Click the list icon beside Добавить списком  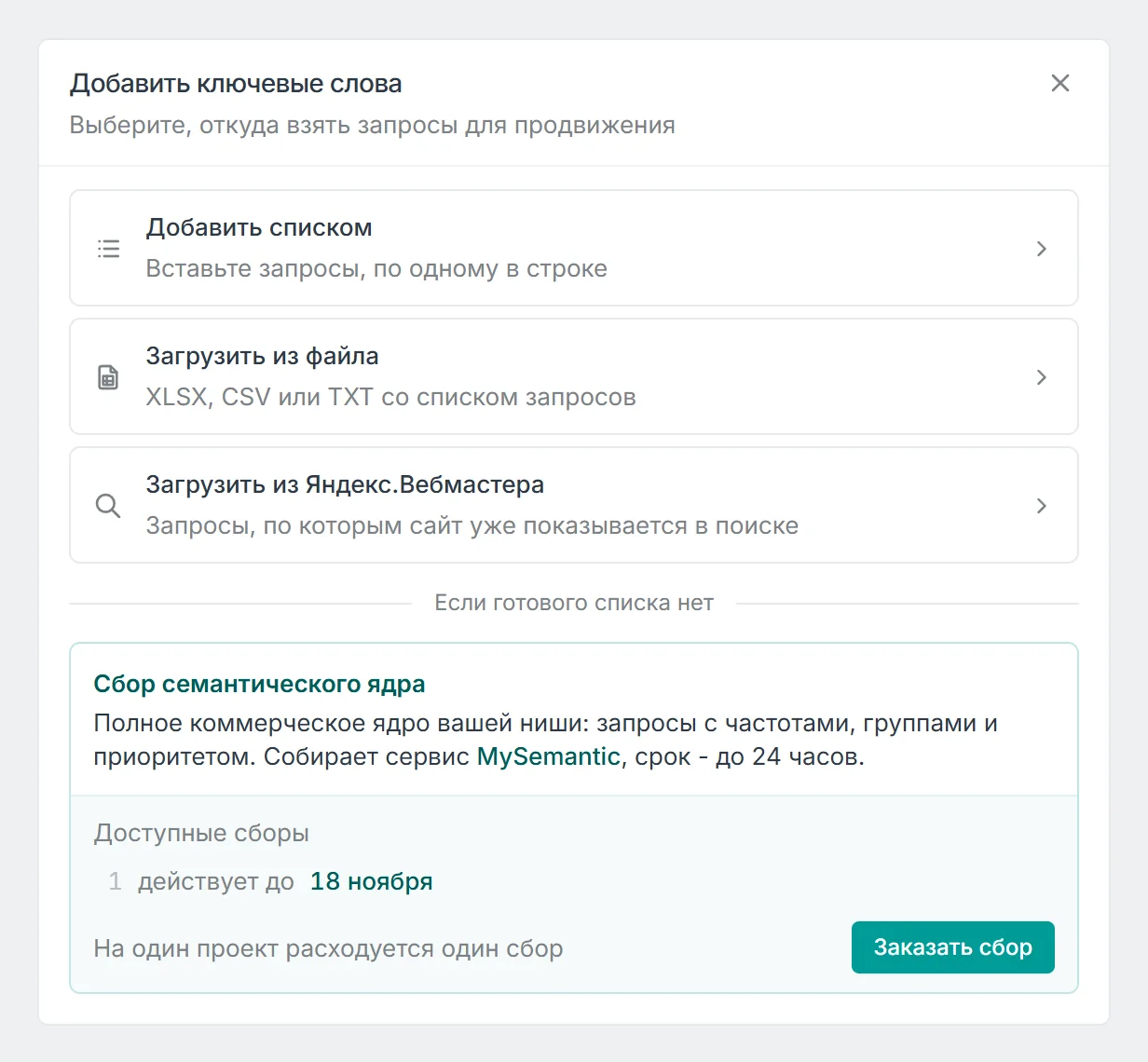point(108,248)
